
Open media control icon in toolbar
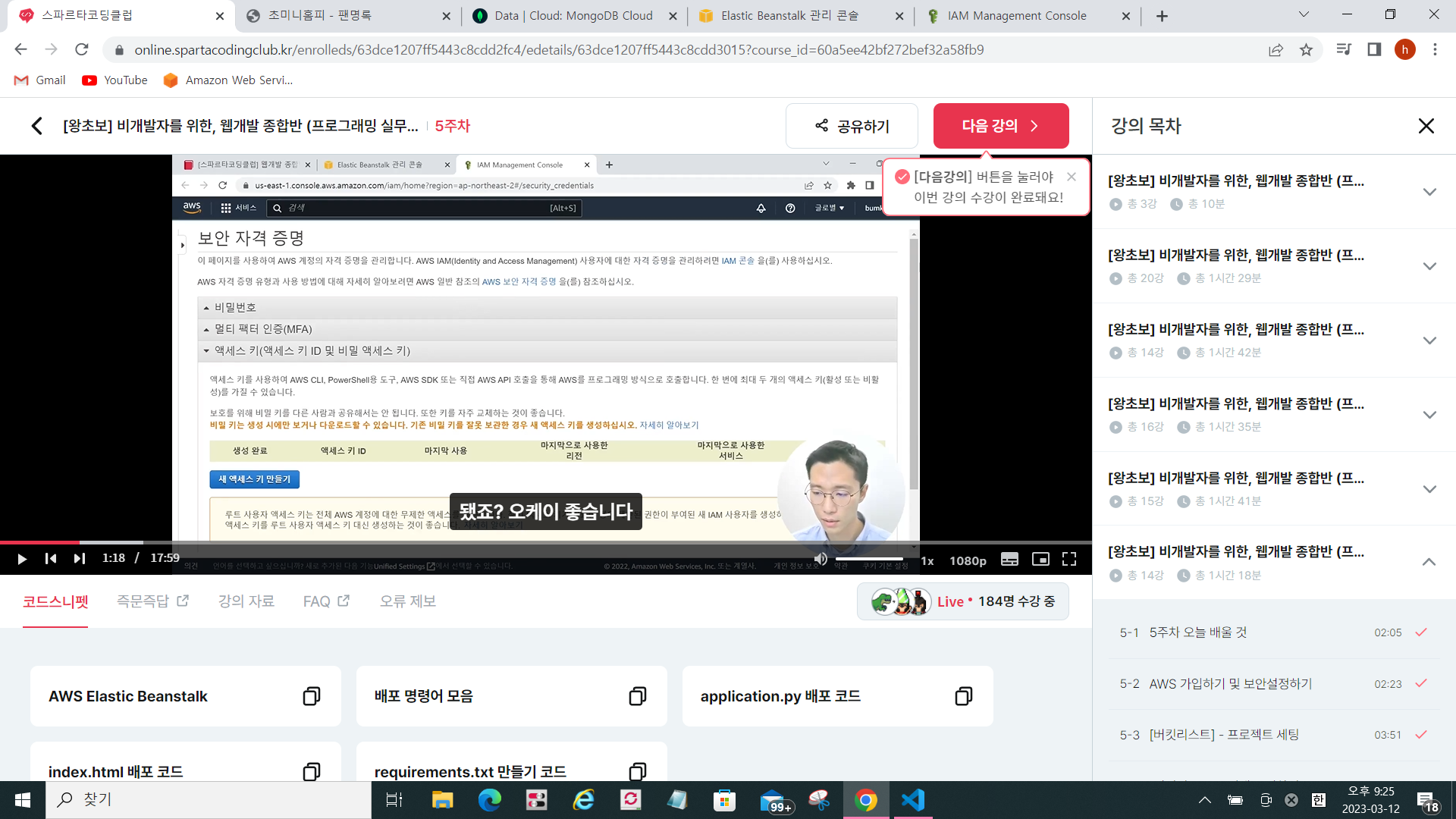[x=1344, y=50]
